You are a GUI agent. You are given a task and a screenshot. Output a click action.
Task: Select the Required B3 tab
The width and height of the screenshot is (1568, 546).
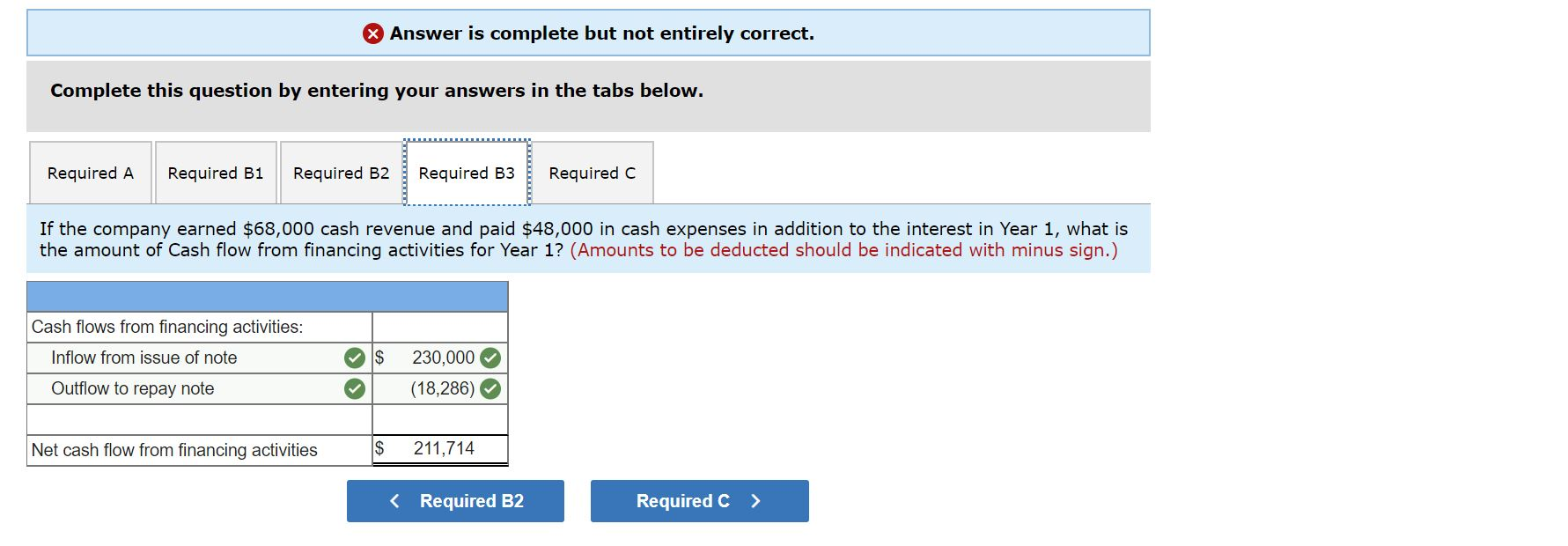pyautogui.click(x=467, y=173)
